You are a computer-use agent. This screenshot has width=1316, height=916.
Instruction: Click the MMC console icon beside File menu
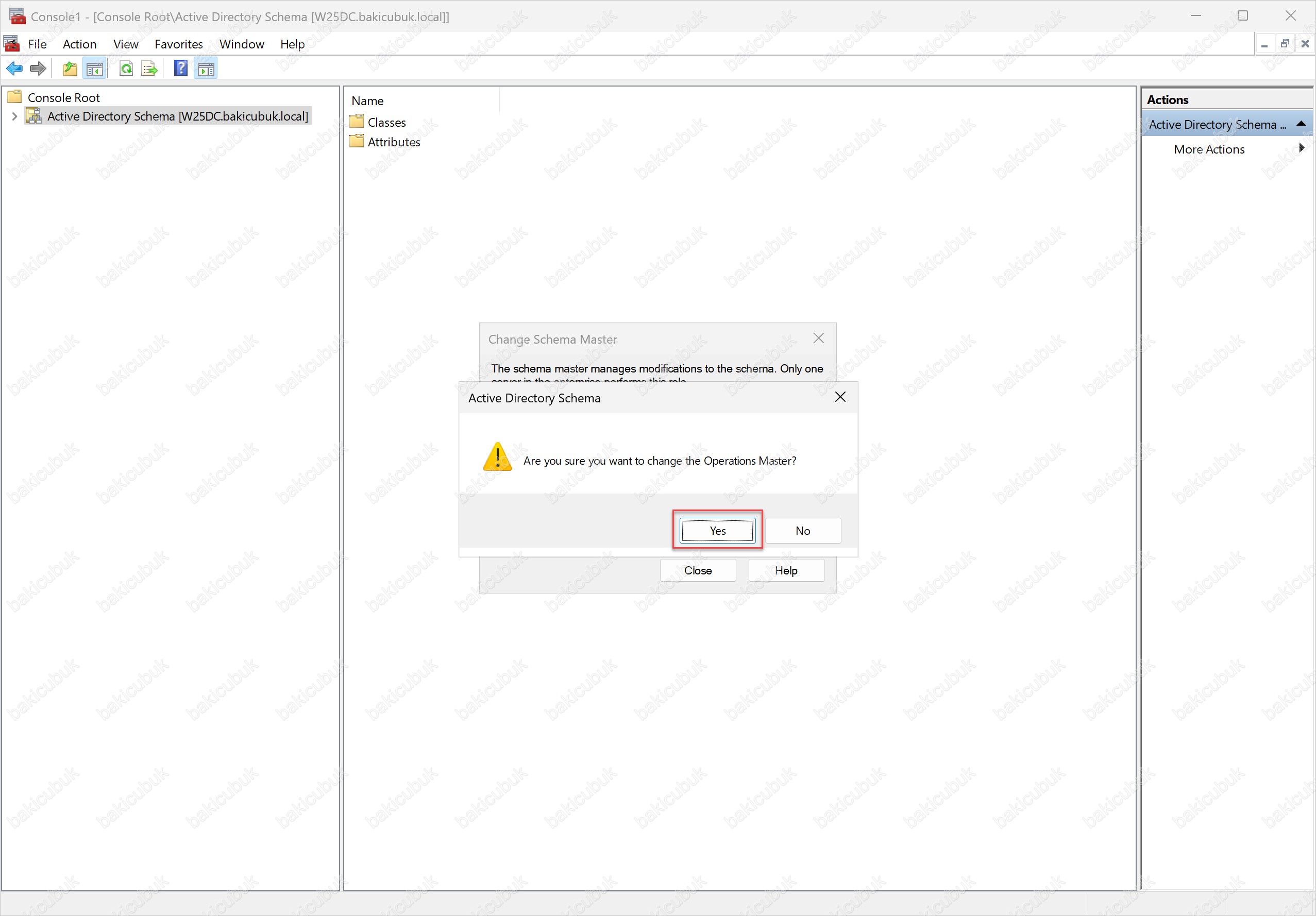(x=11, y=44)
